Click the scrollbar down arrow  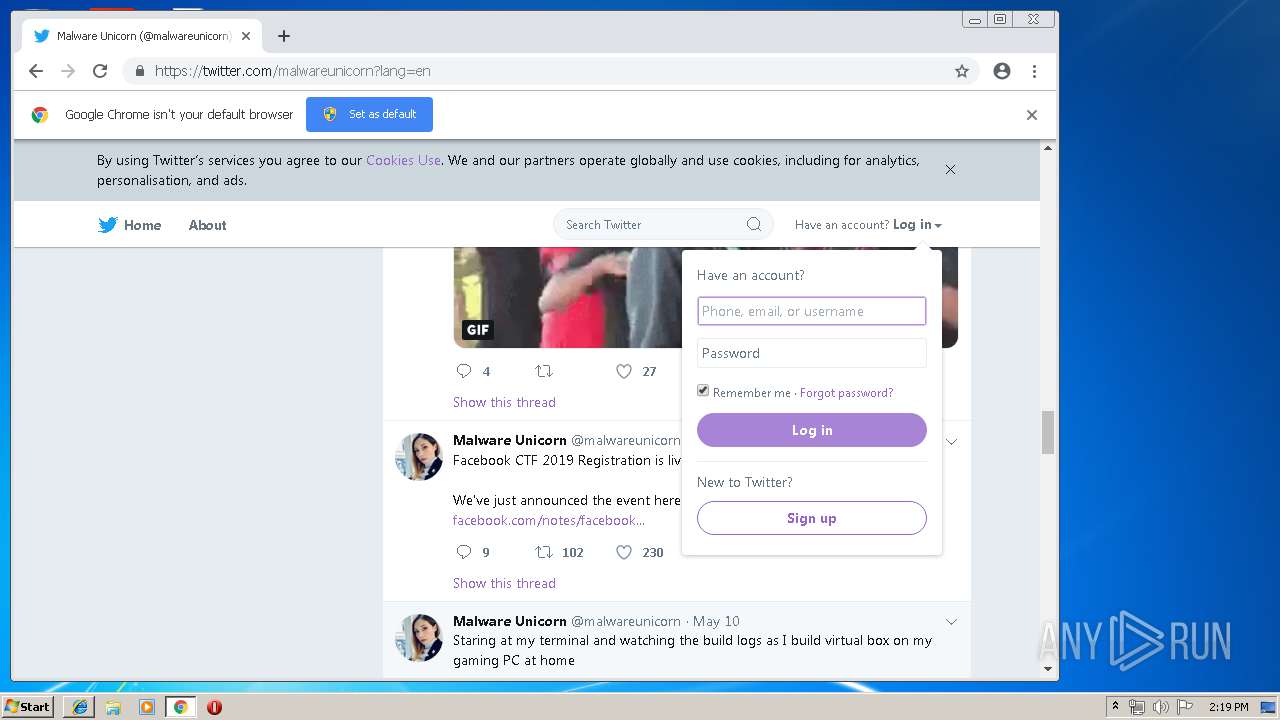tap(1048, 669)
